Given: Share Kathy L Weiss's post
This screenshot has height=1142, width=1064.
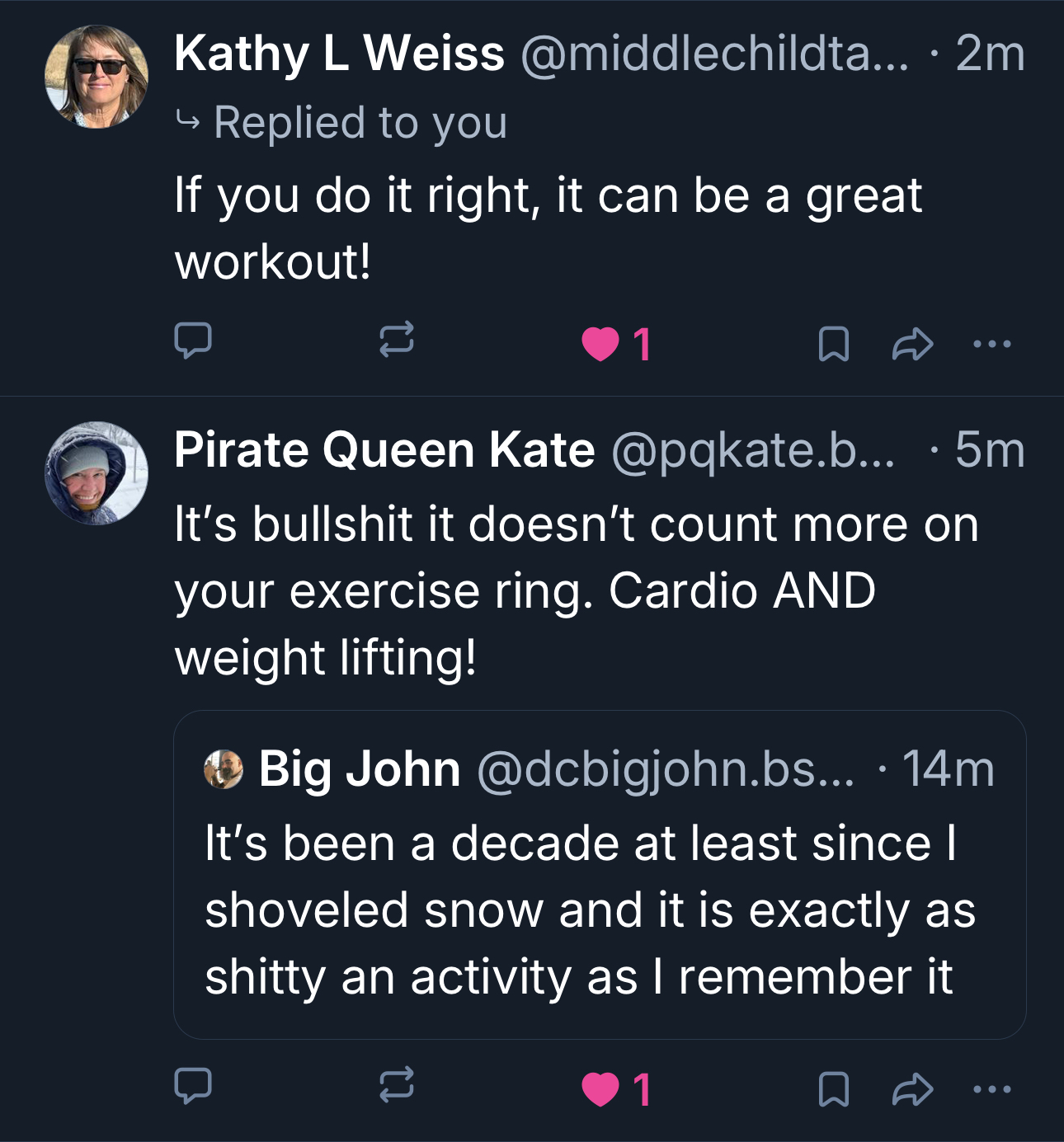Looking at the screenshot, I should click(x=912, y=344).
